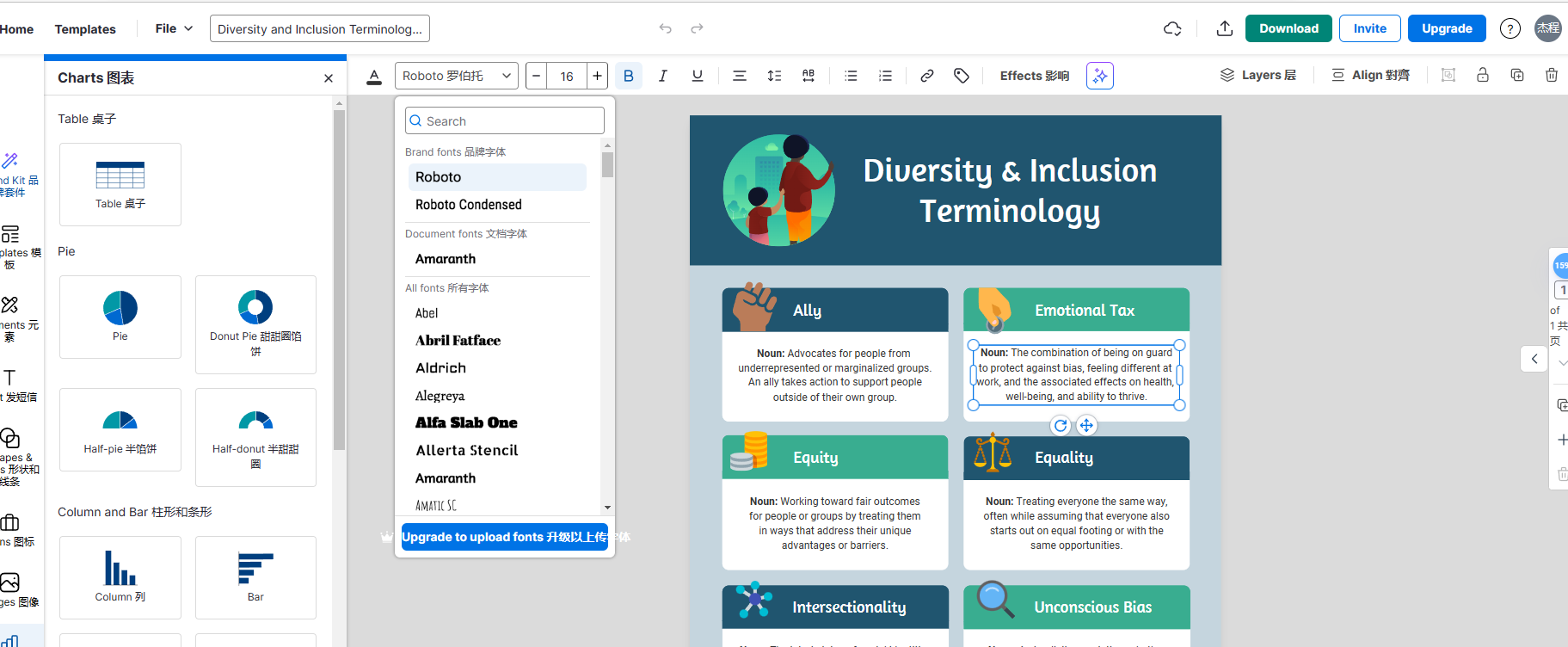Click the font Search field

505,120
